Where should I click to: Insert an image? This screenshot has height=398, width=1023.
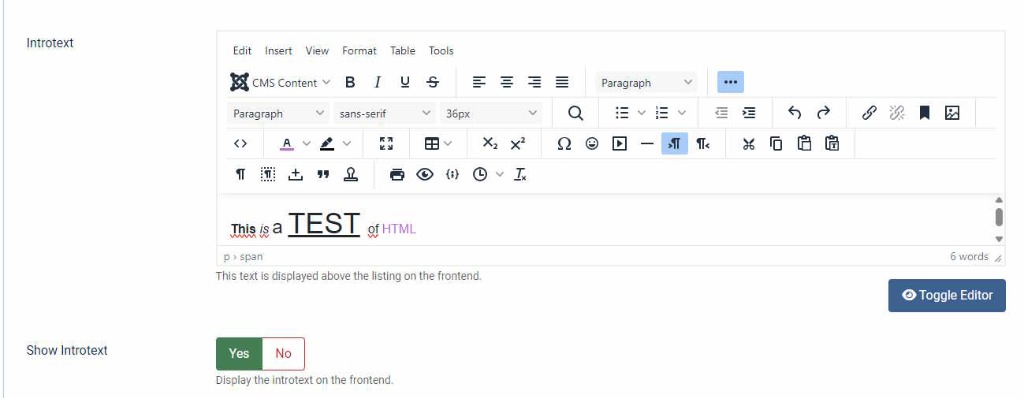pos(952,113)
